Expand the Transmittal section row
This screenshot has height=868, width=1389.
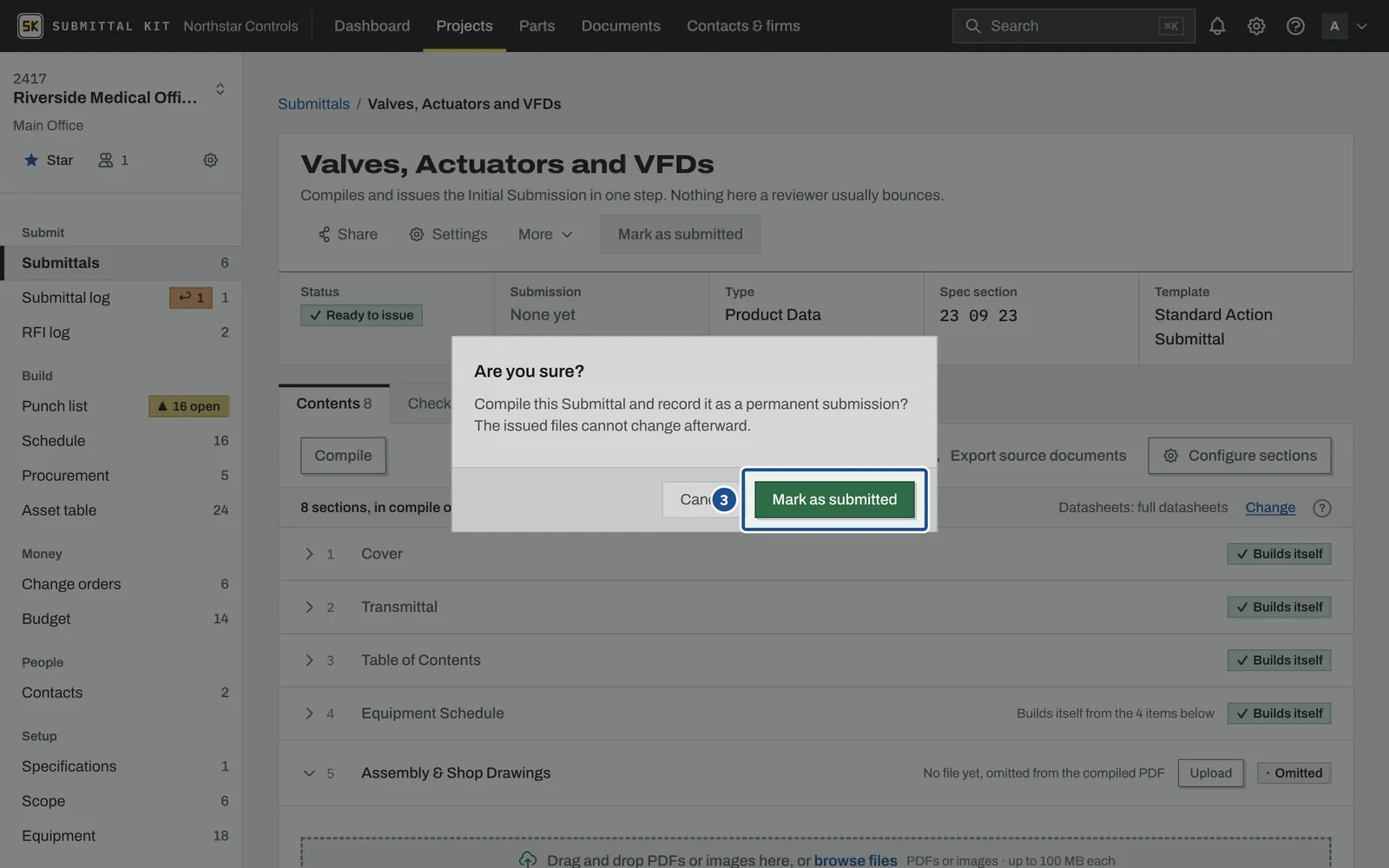click(x=309, y=607)
